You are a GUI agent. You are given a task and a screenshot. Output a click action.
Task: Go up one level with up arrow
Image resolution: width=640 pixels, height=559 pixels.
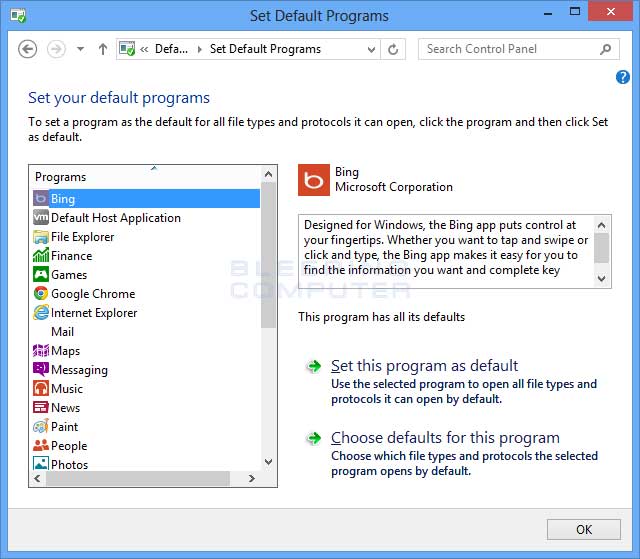(103, 49)
